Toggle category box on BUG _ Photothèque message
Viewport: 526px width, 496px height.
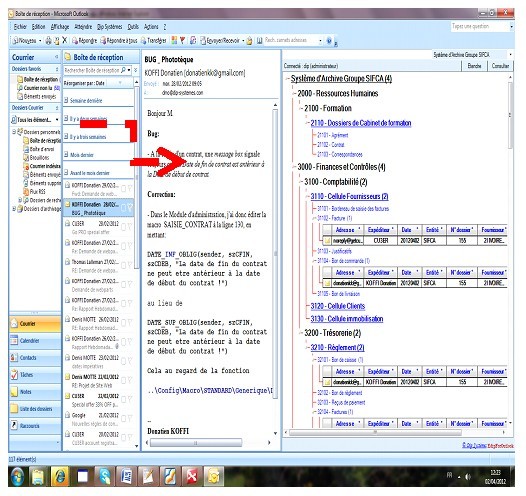[123, 208]
